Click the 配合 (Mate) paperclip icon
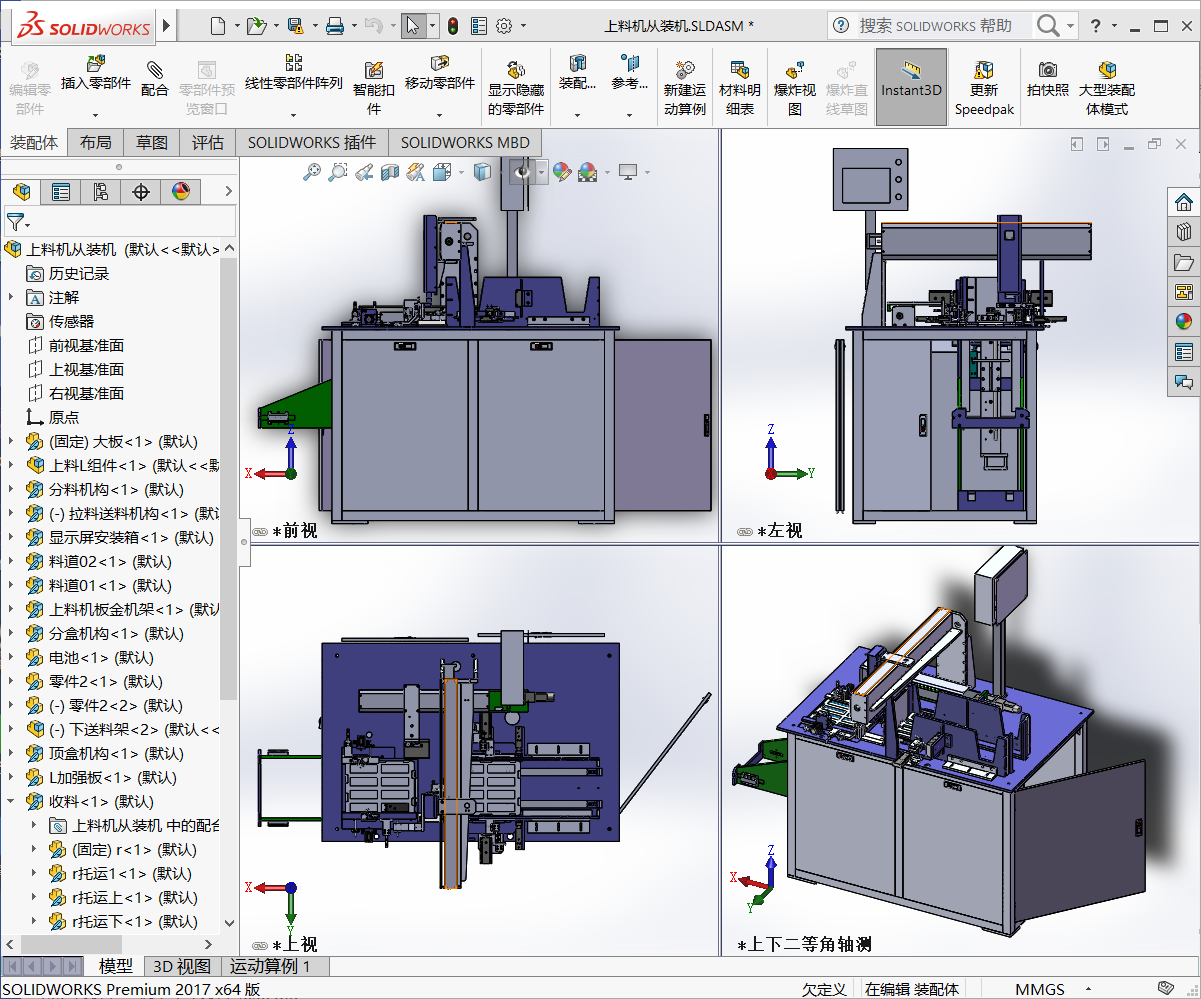This screenshot has width=1201, height=999. [154, 70]
